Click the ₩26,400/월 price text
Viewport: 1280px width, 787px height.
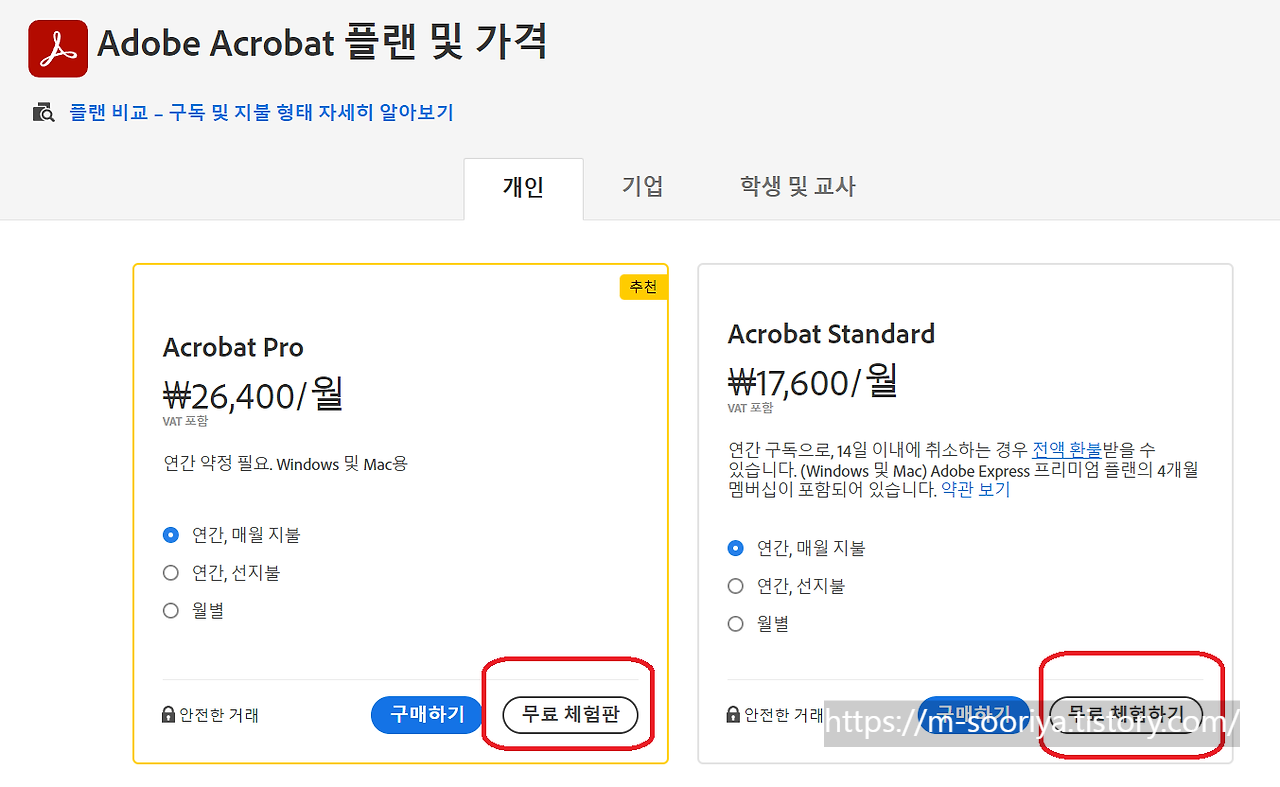click(x=253, y=395)
